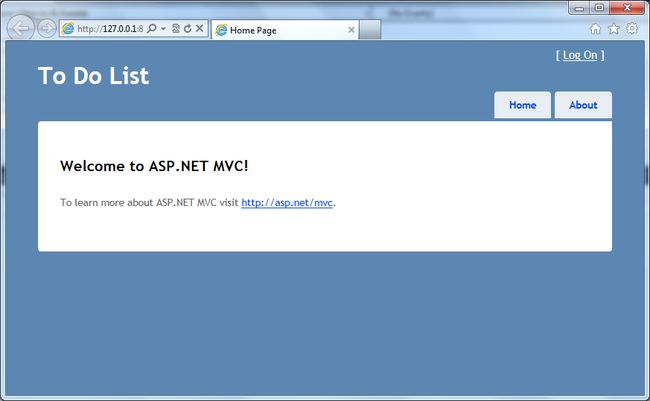Go forward with the Forward arrow button
This screenshot has height=401, width=650.
coord(46,29)
